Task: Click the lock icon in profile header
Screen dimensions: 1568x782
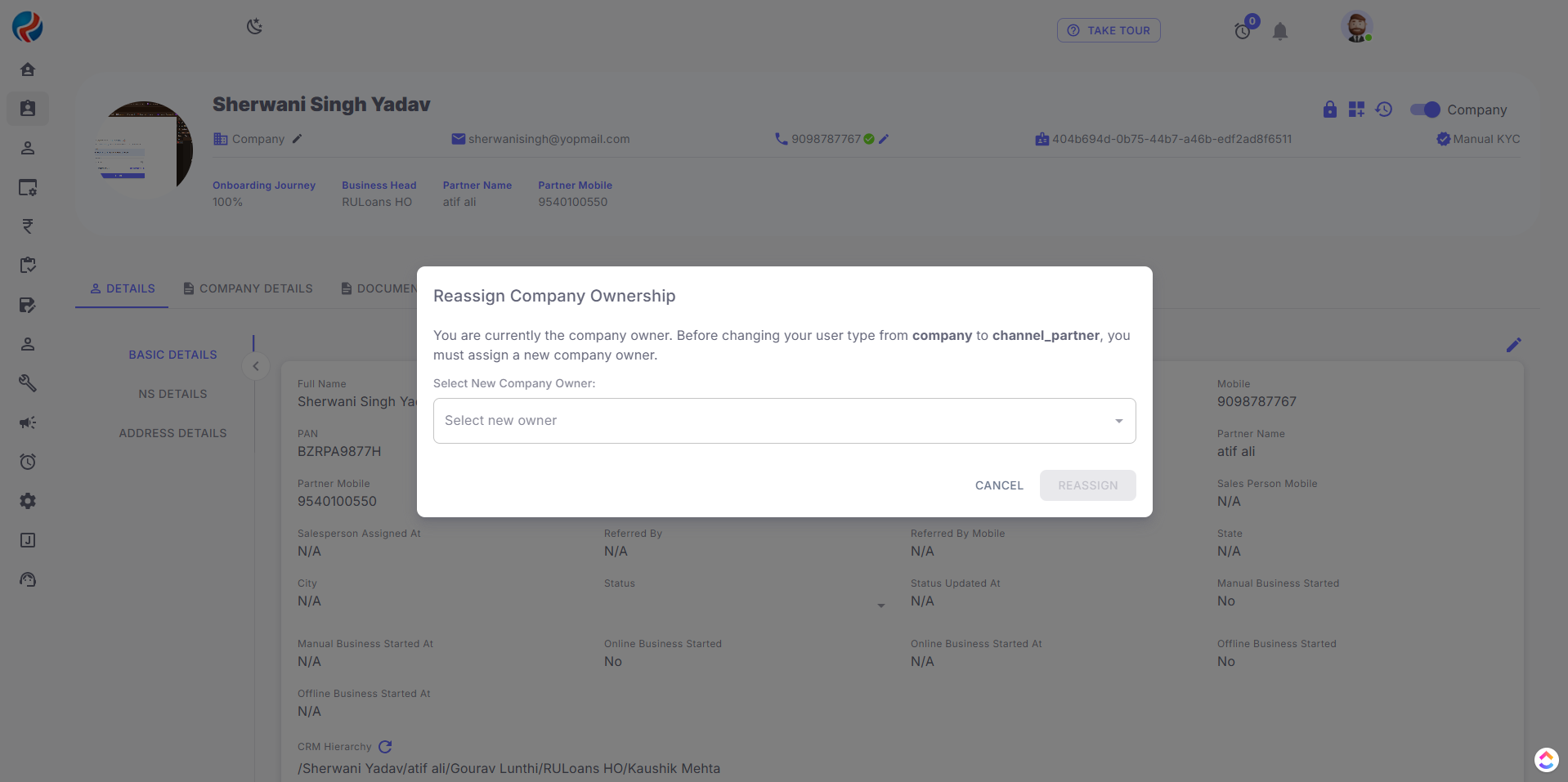Action: pos(1330,109)
